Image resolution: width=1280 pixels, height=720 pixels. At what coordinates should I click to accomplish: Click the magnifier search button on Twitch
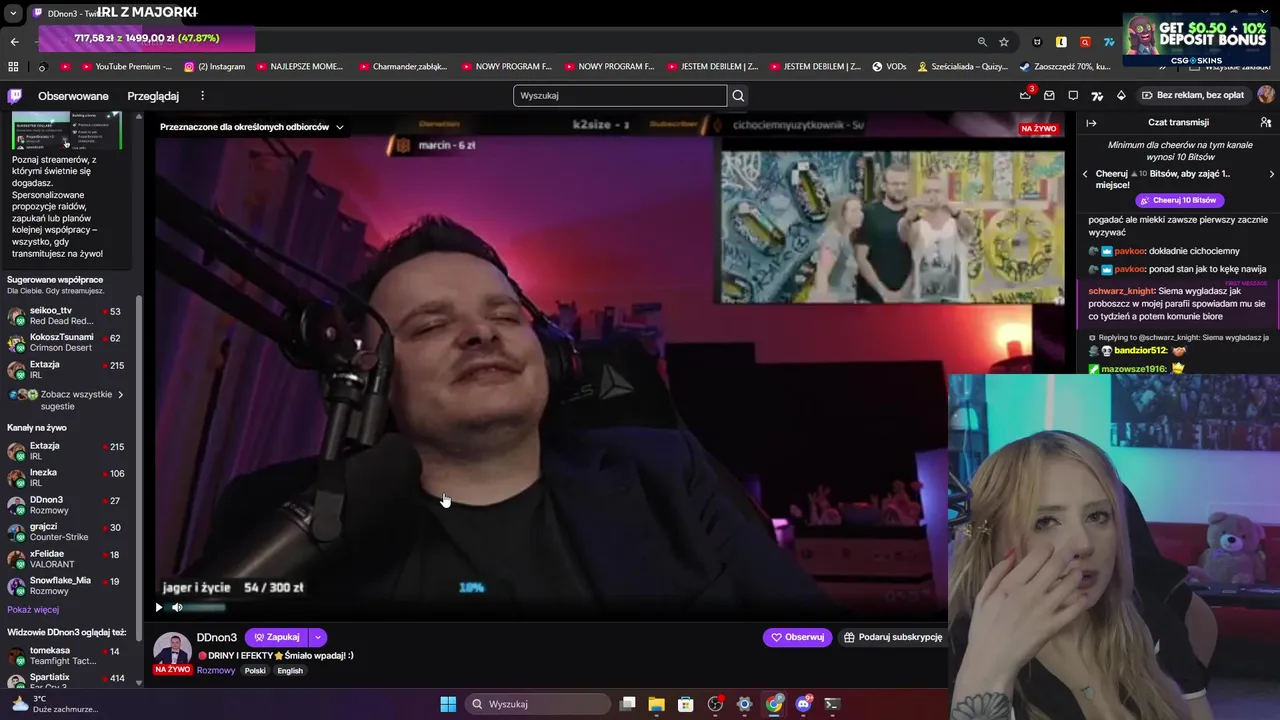pyautogui.click(x=738, y=96)
